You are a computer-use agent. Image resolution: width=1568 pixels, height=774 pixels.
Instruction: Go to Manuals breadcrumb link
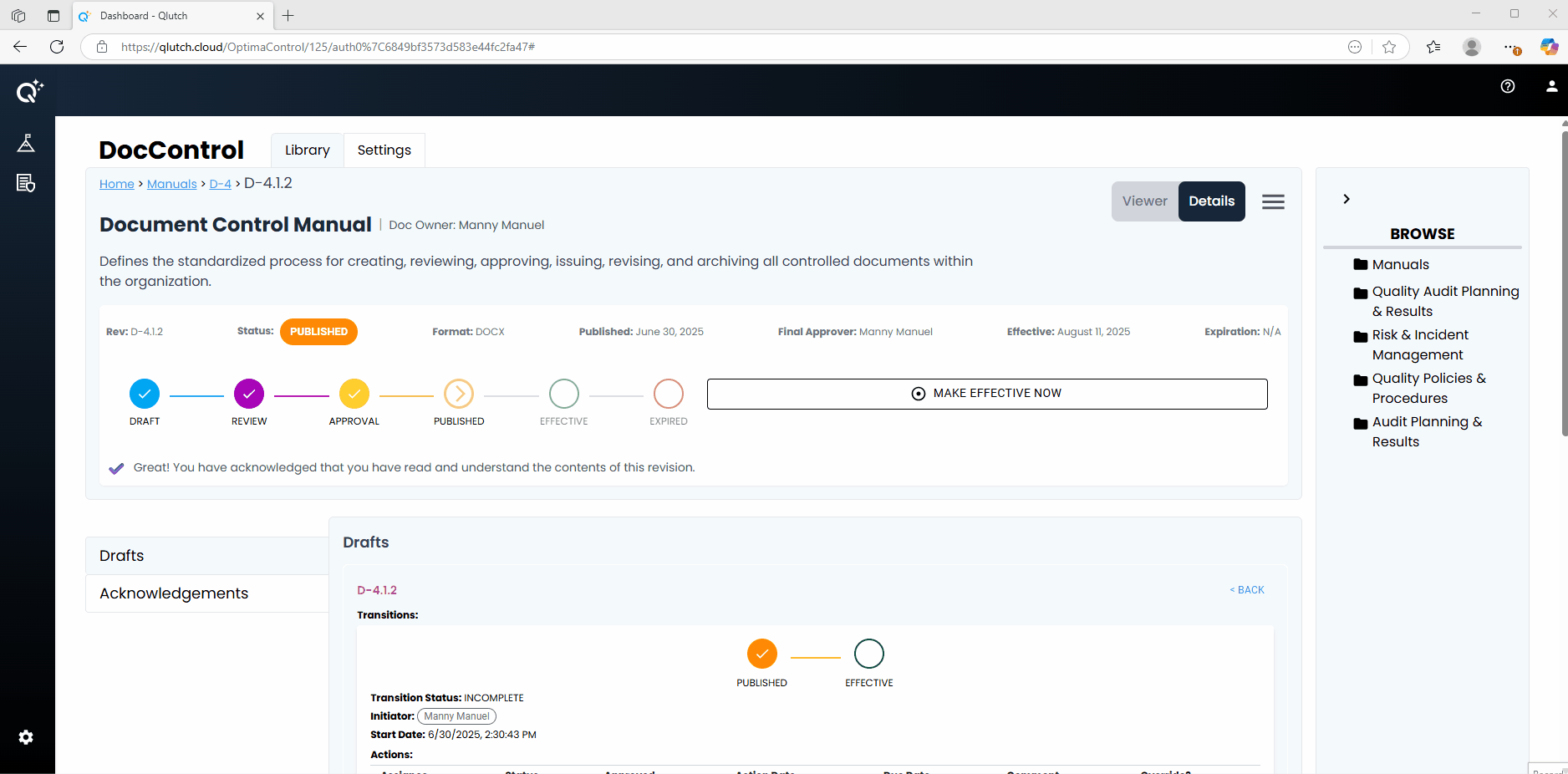(172, 184)
